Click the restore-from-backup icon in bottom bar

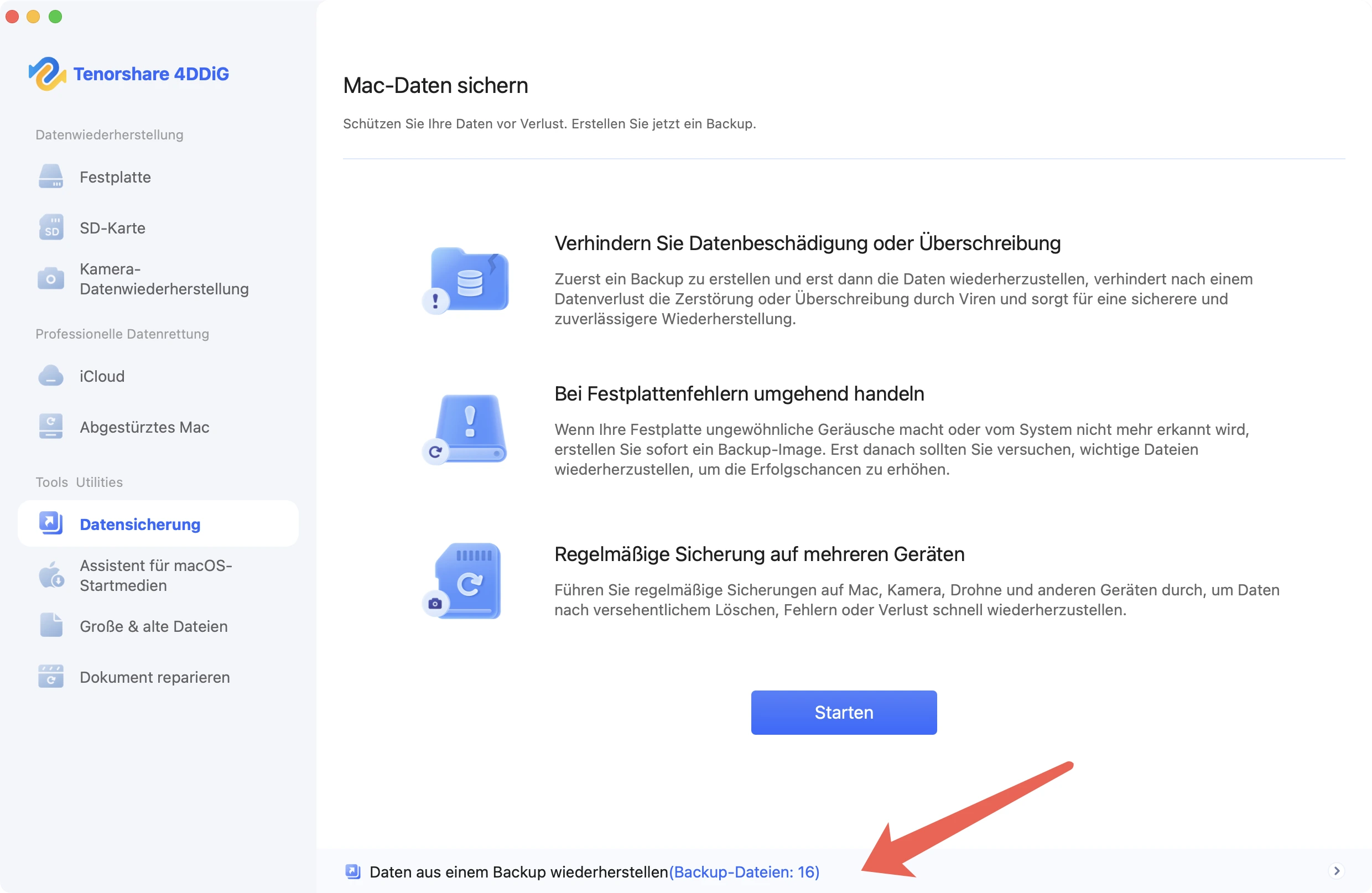point(353,871)
